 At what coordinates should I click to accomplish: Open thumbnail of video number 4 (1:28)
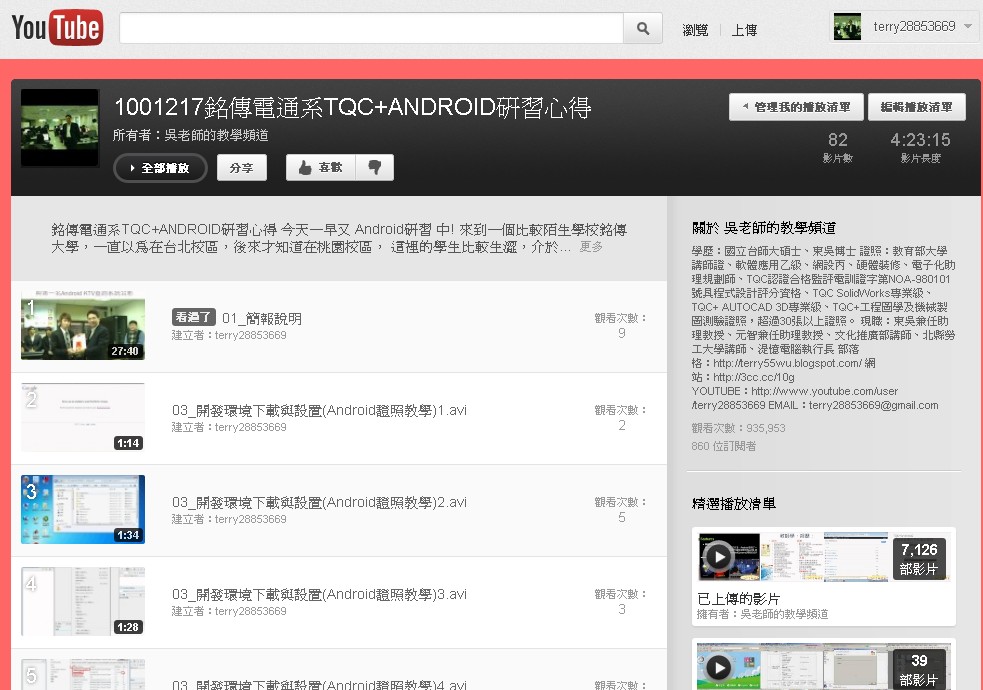[x=83, y=602]
